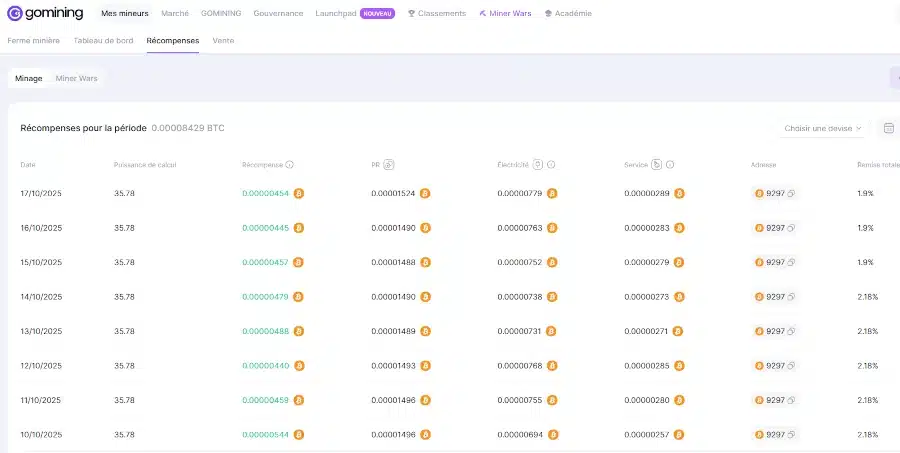The height and width of the screenshot is (453, 900).
Task: Open the Tableau de bord tab
Action: pyautogui.click(x=103, y=41)
